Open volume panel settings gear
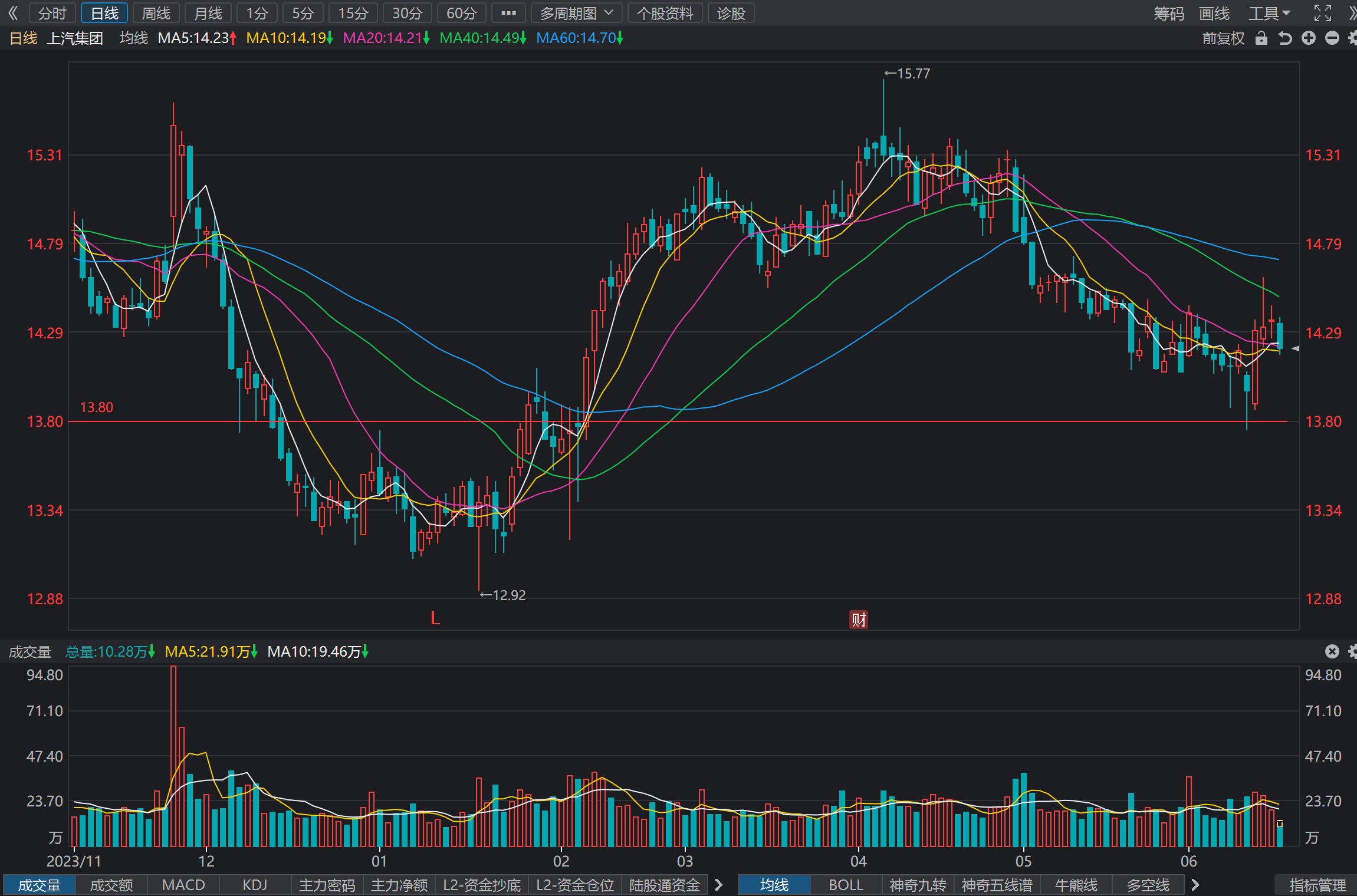The height and width of the screenshot is (896, 1357). tap(1352, 651)
